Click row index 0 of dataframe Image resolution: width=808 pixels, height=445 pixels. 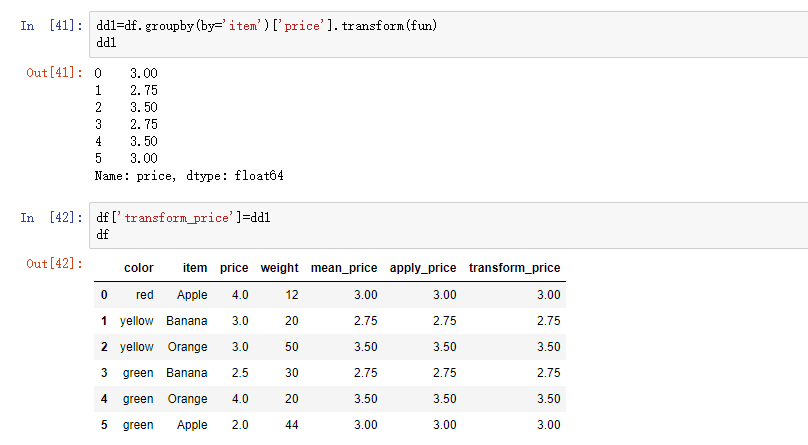(104, 295)
